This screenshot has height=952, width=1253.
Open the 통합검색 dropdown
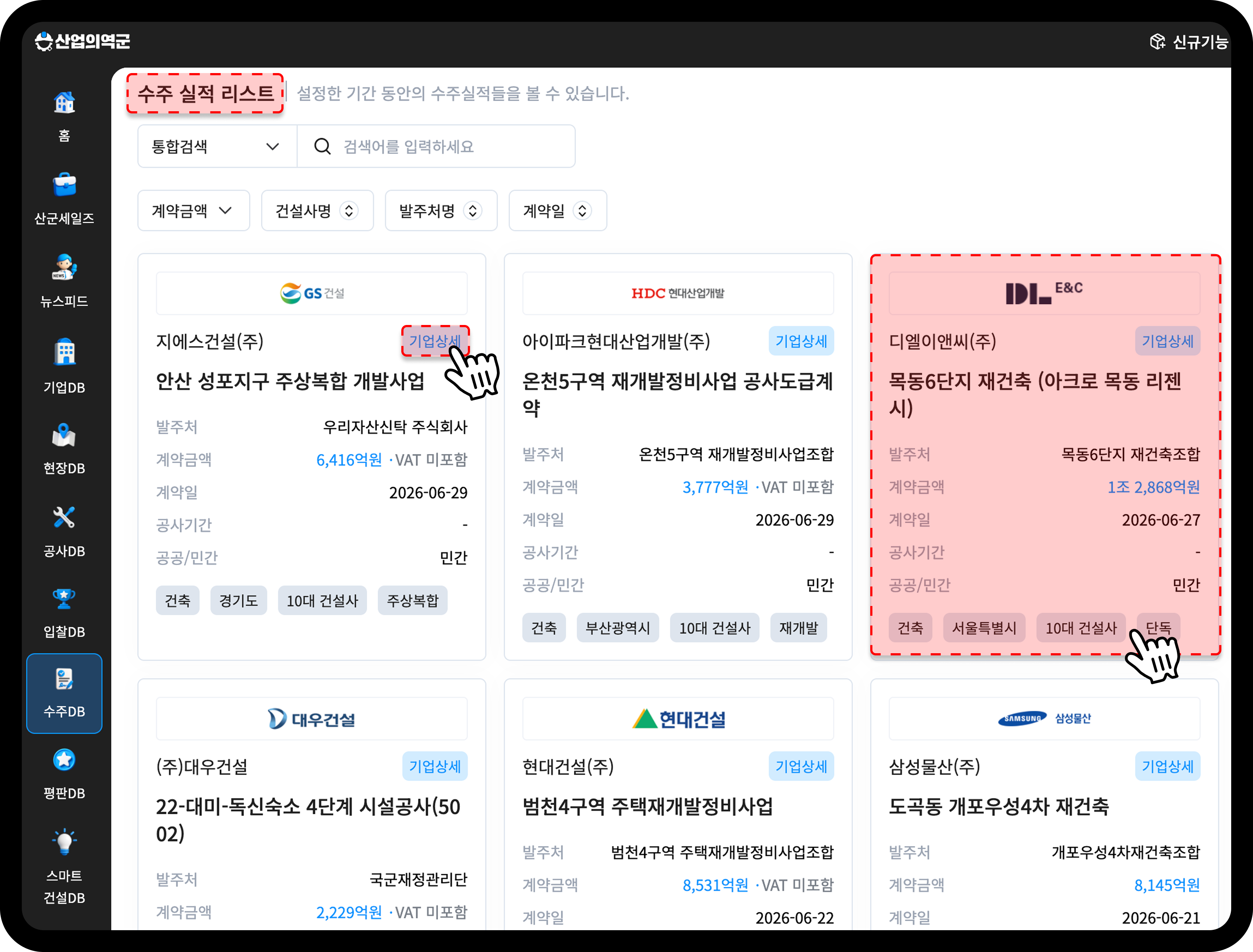click(x=217, y=146)
